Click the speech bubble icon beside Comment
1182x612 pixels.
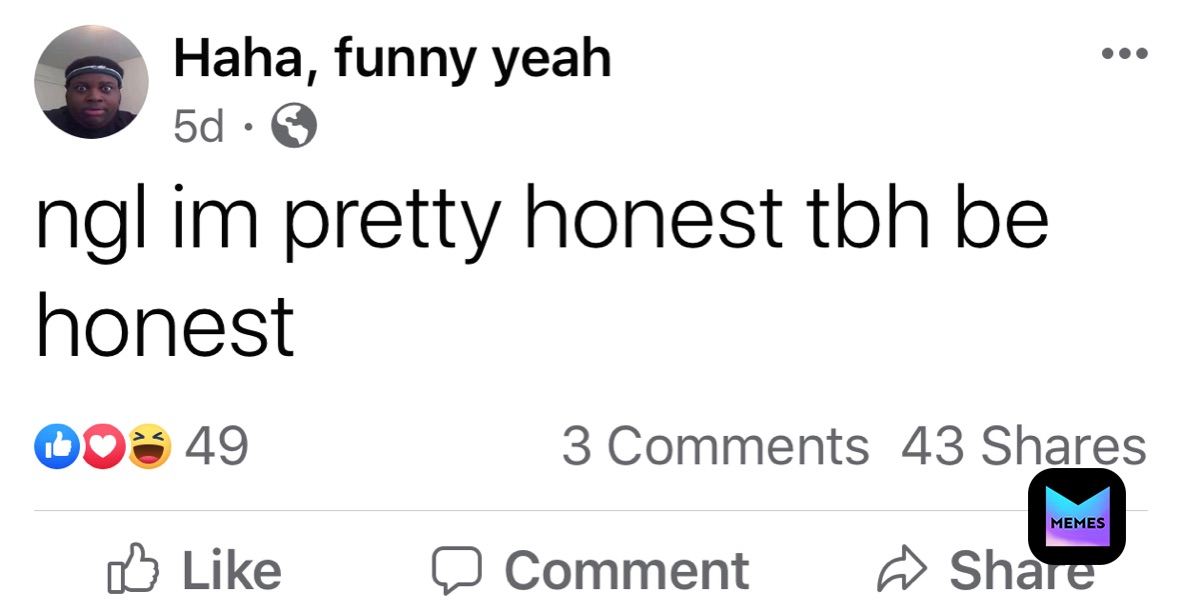pyautogui.click(x=456, y=570)
